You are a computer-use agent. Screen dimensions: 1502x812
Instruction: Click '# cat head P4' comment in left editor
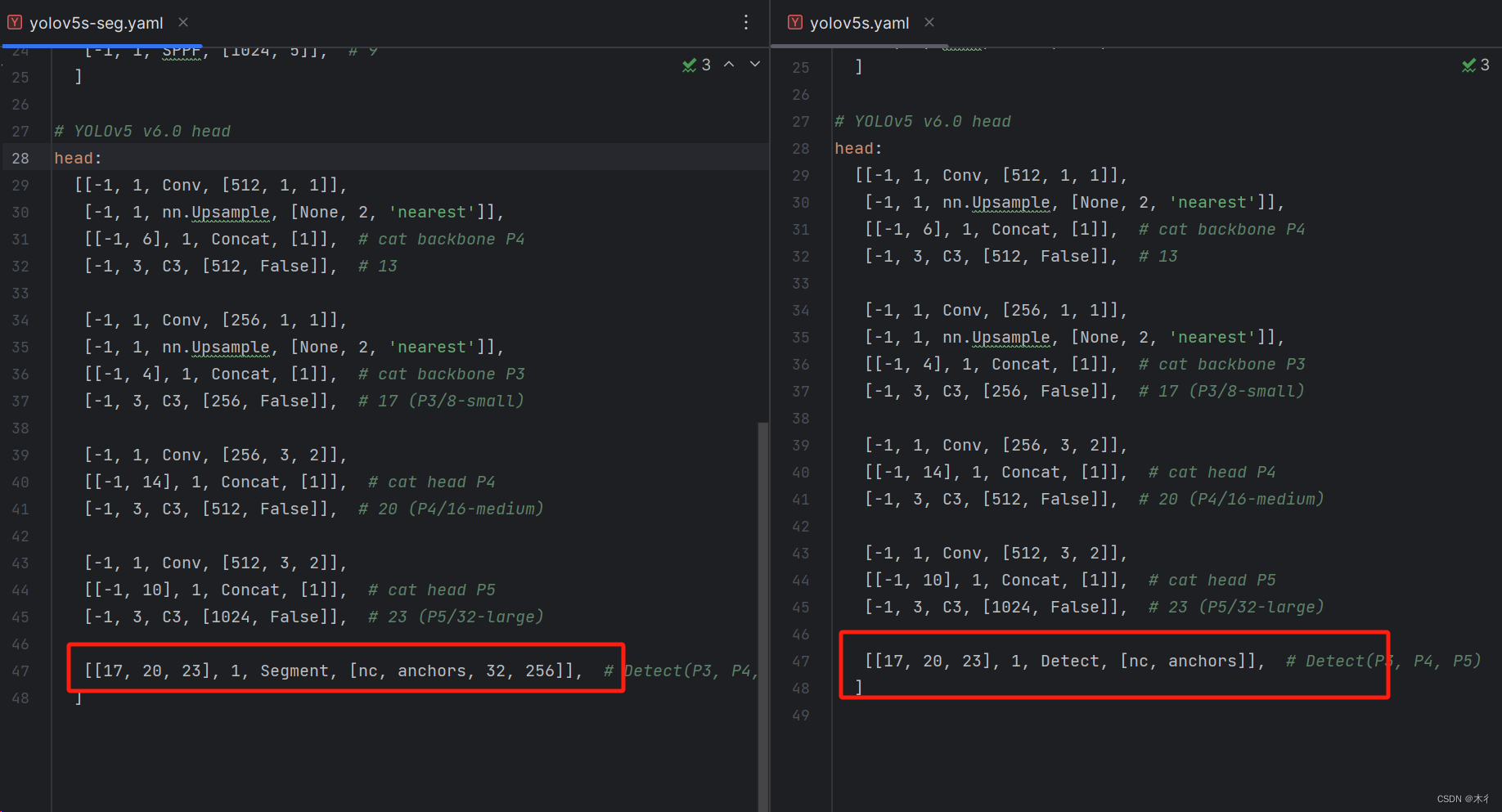click(x=432, y=482)
